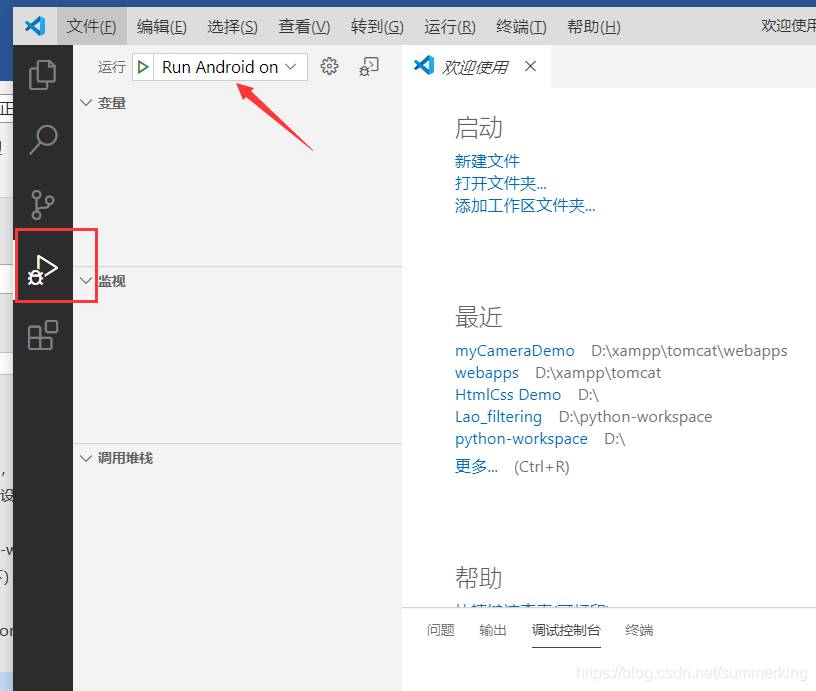Click the 更多... recent items link

[476, 466]
